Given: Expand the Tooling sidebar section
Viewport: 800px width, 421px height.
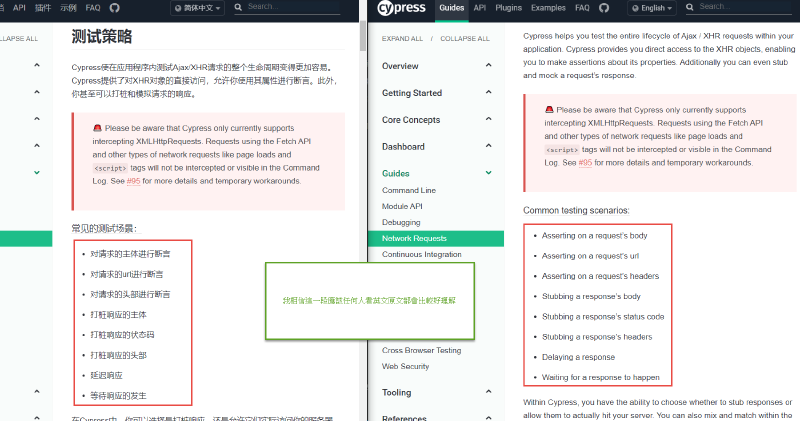Looking at the screenshot, I should tap(489, 393).
